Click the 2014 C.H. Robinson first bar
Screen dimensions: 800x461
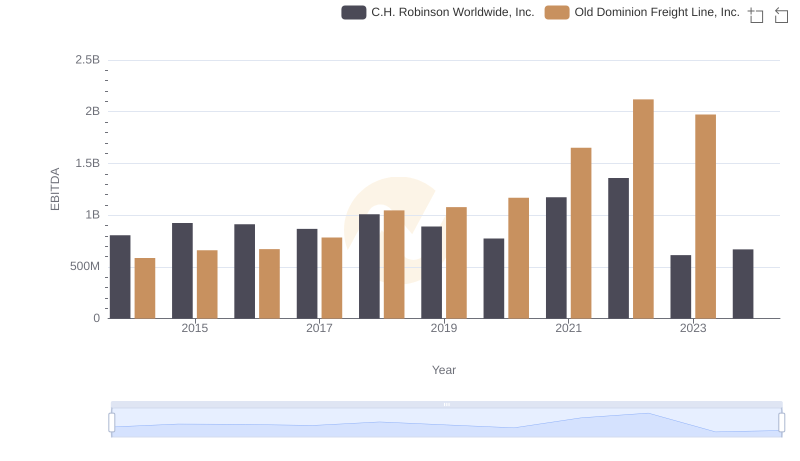(120, 277)
